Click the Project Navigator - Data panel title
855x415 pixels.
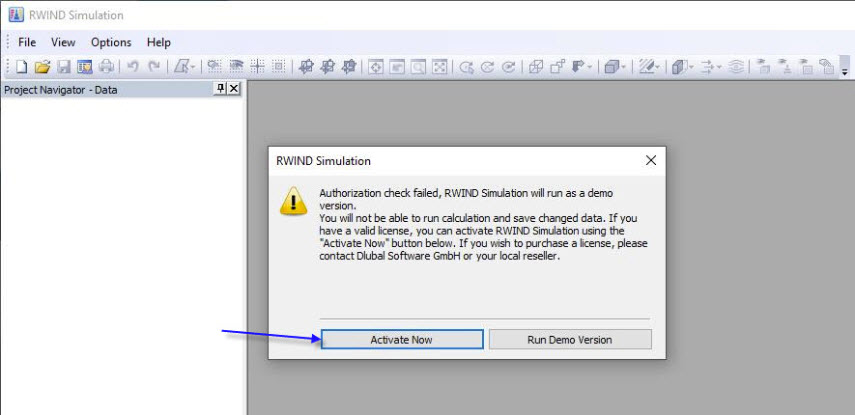(61, 90)
